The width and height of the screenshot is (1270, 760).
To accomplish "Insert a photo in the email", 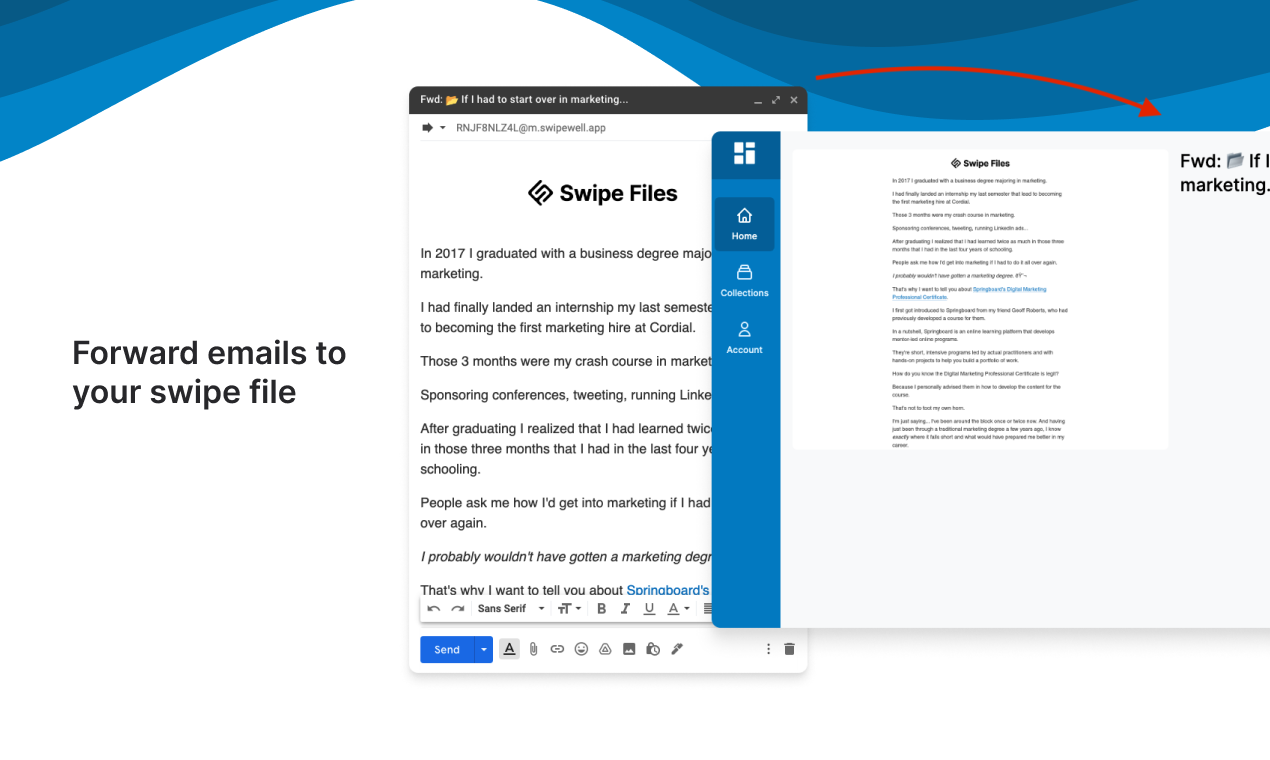I will click(x=629, y=649).
